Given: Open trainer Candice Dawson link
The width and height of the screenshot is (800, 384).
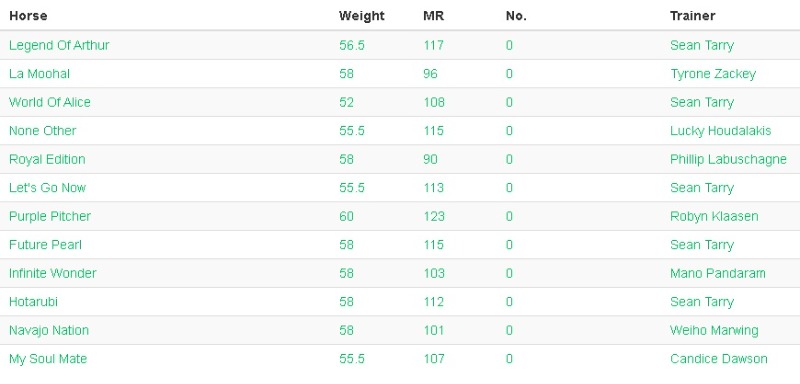Looking at the screenshot, I should click(719, 360).
